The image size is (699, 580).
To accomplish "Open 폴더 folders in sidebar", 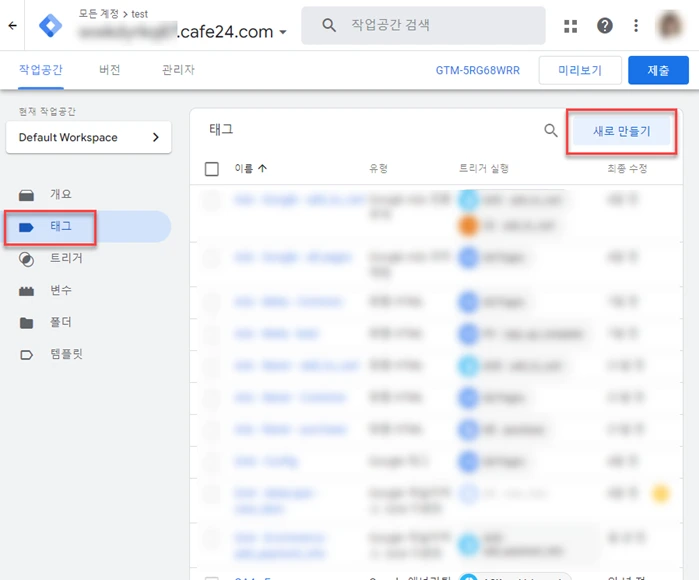I will 60,322.
